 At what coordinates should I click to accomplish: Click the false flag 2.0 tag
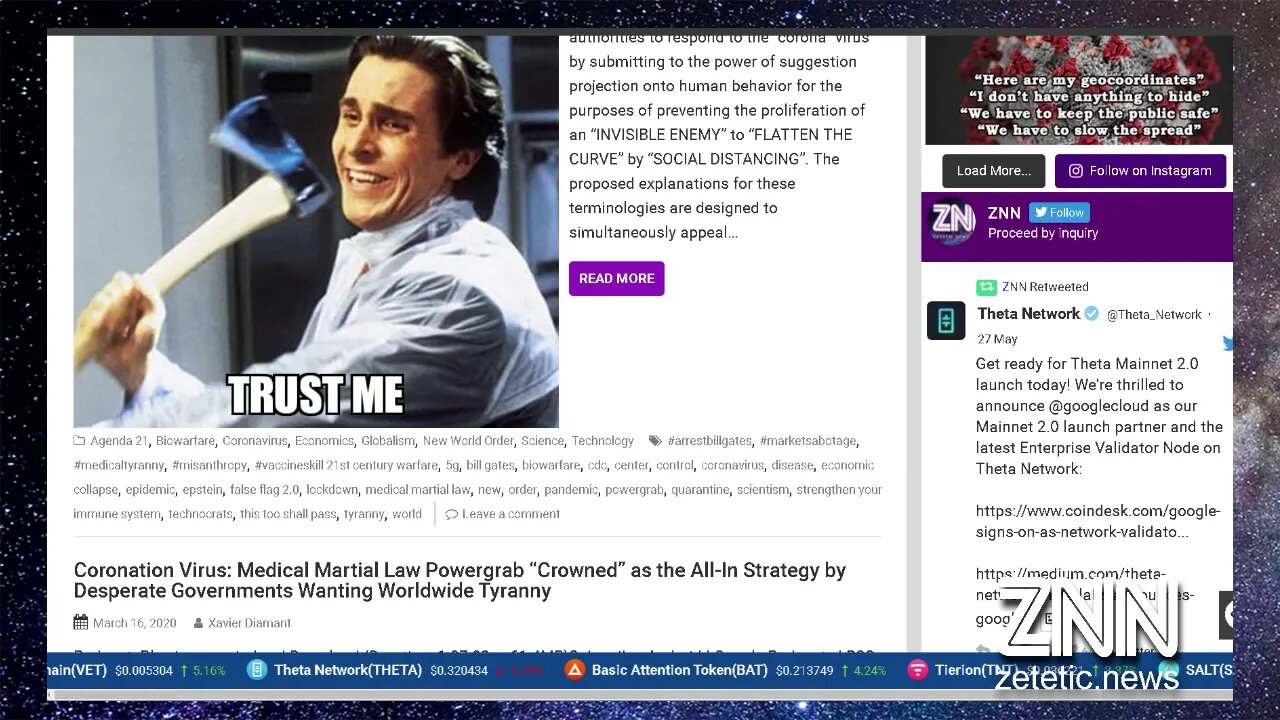pos(264,490)
